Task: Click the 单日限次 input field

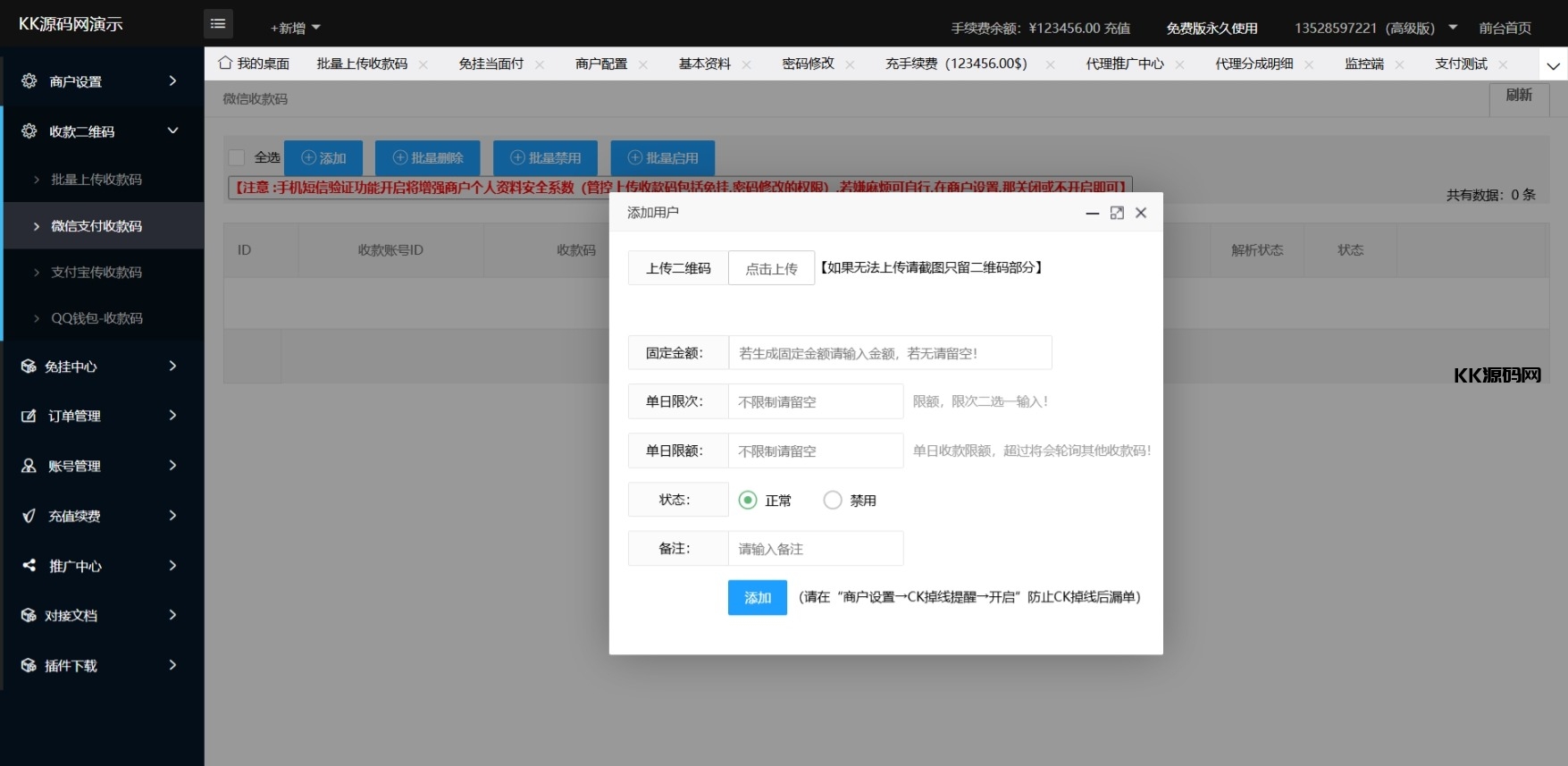Action: point(816,401)
